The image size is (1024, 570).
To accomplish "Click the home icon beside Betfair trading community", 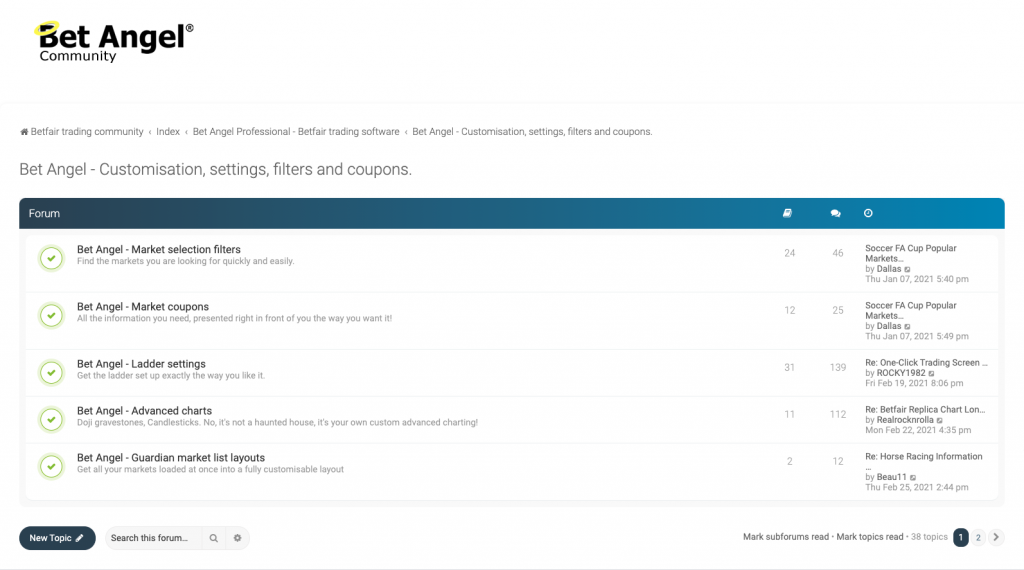I will tap(24, 132).
